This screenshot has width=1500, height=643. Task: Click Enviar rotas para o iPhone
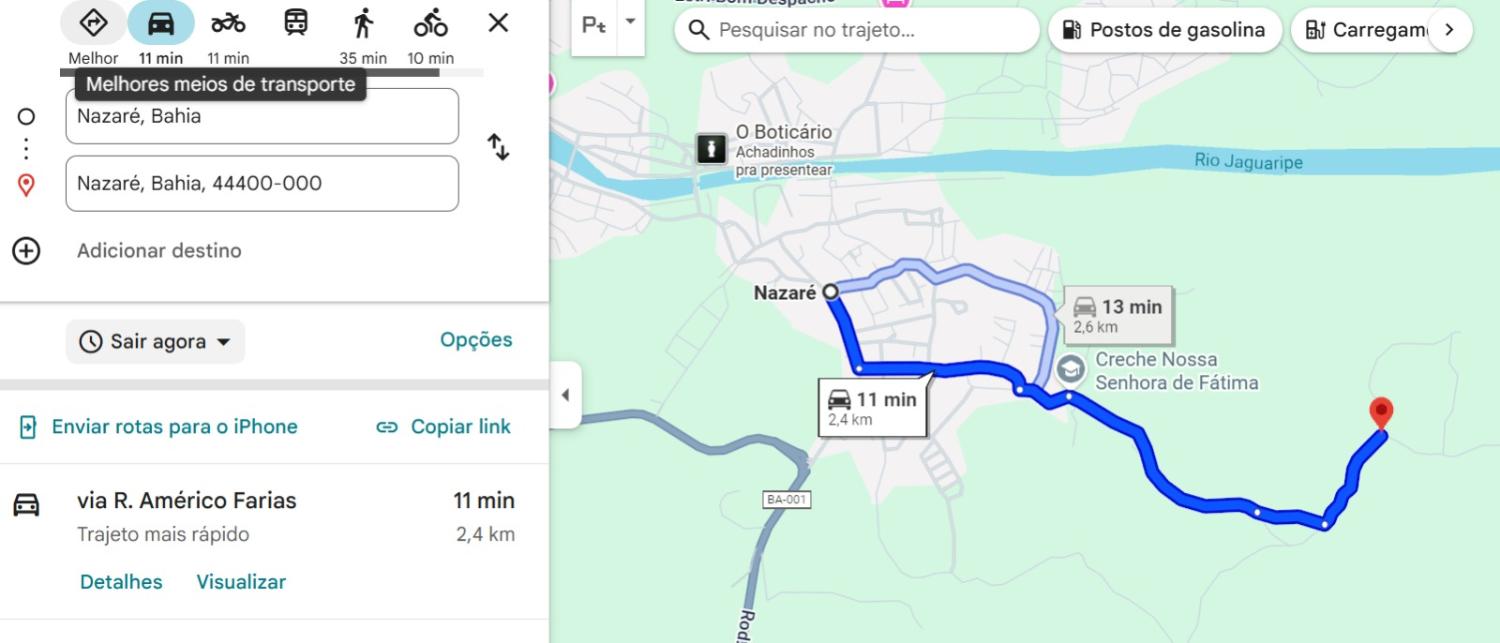click(159, 427)
